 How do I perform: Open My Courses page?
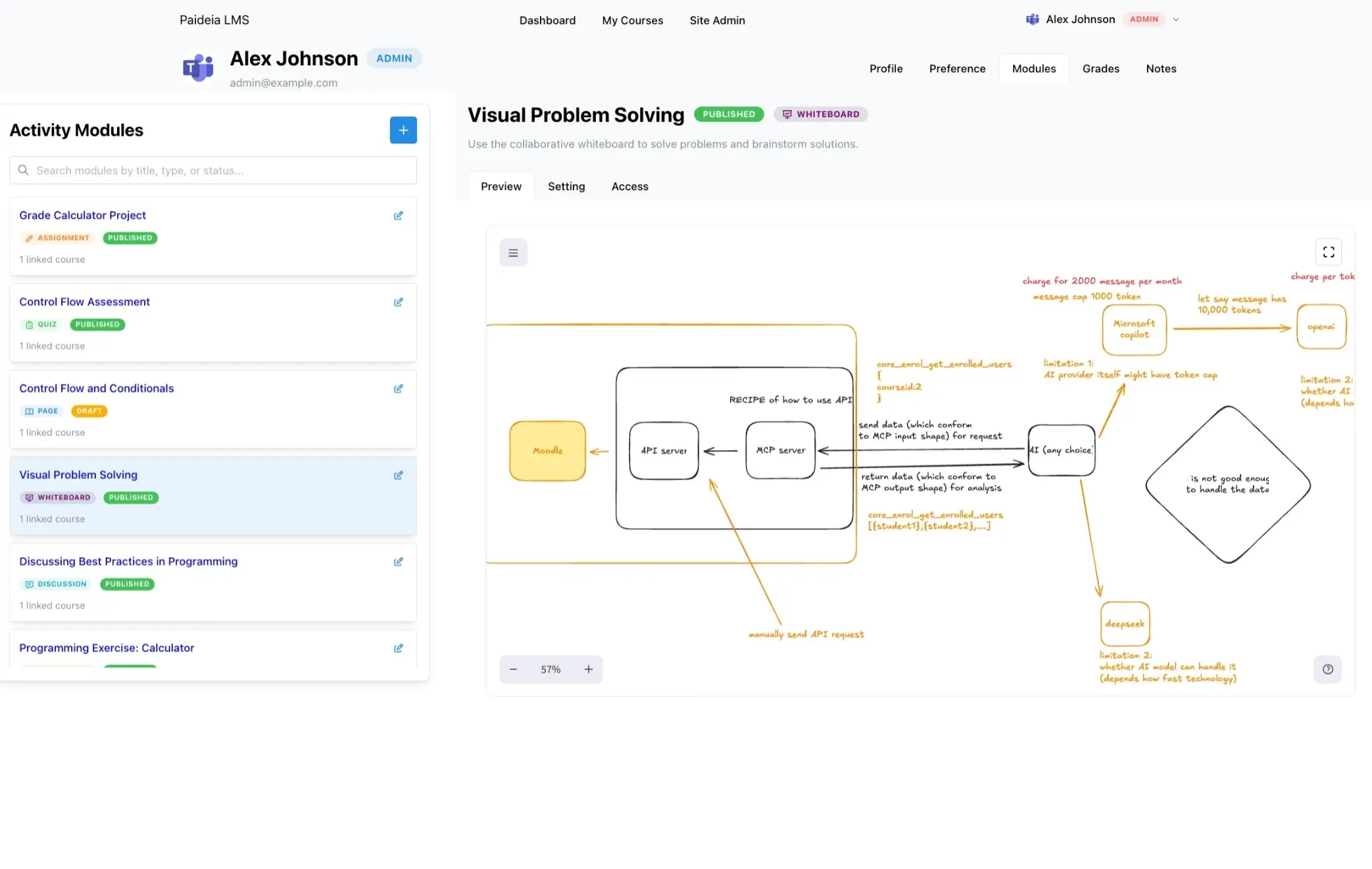click(632, 20)
